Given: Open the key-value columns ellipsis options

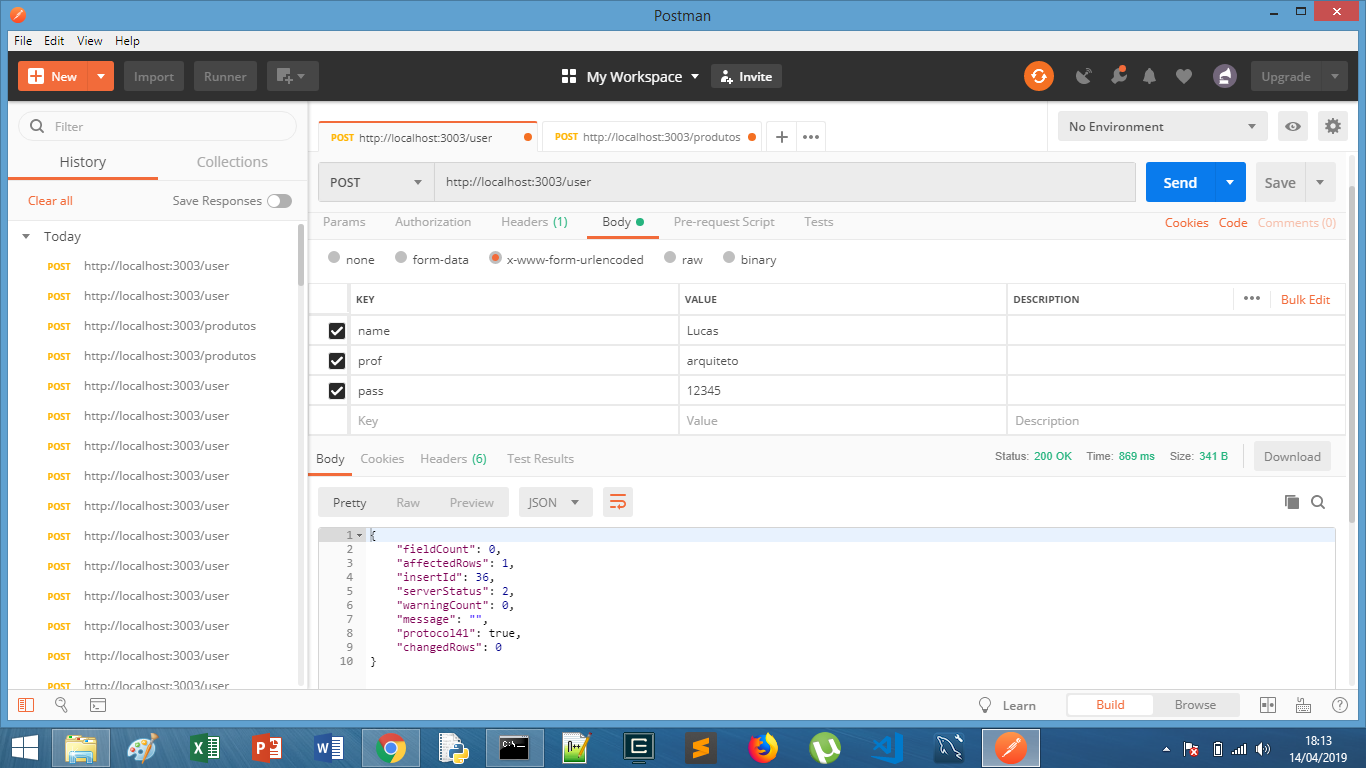Looking at the screenshot, I should click(x=1251, y=298).
